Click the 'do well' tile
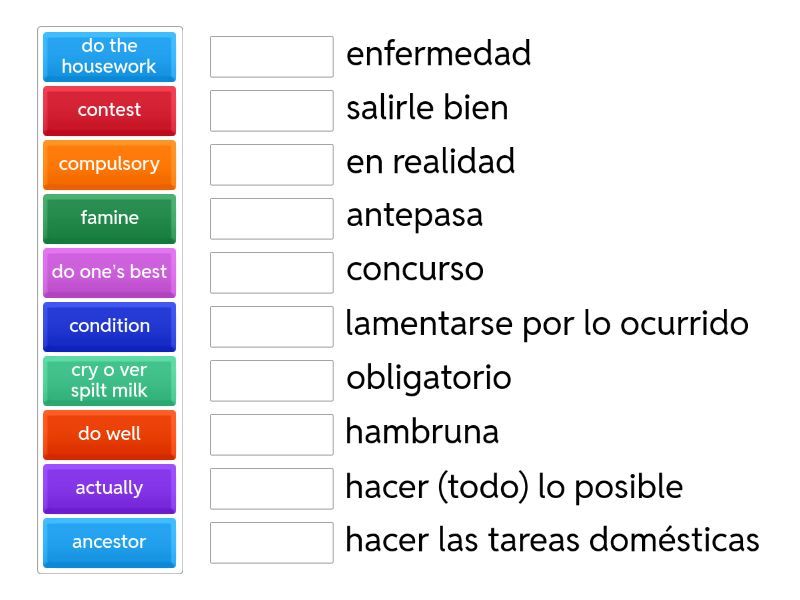This screenshot has width=800, height=600. tap(109, 434)
